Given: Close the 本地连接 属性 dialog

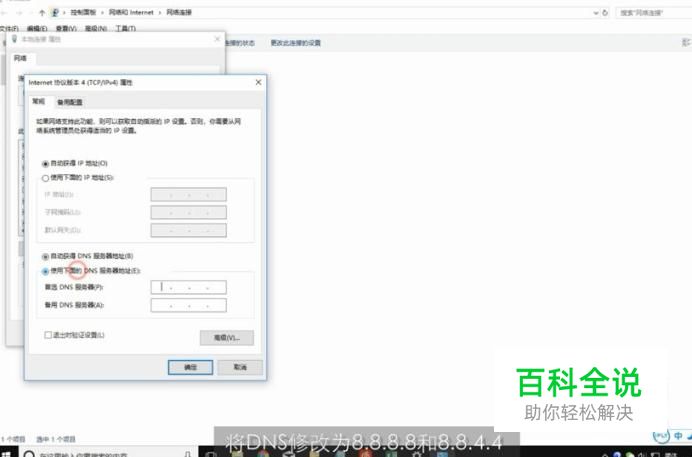Looking at the screenshot, I should pos(217,39).
